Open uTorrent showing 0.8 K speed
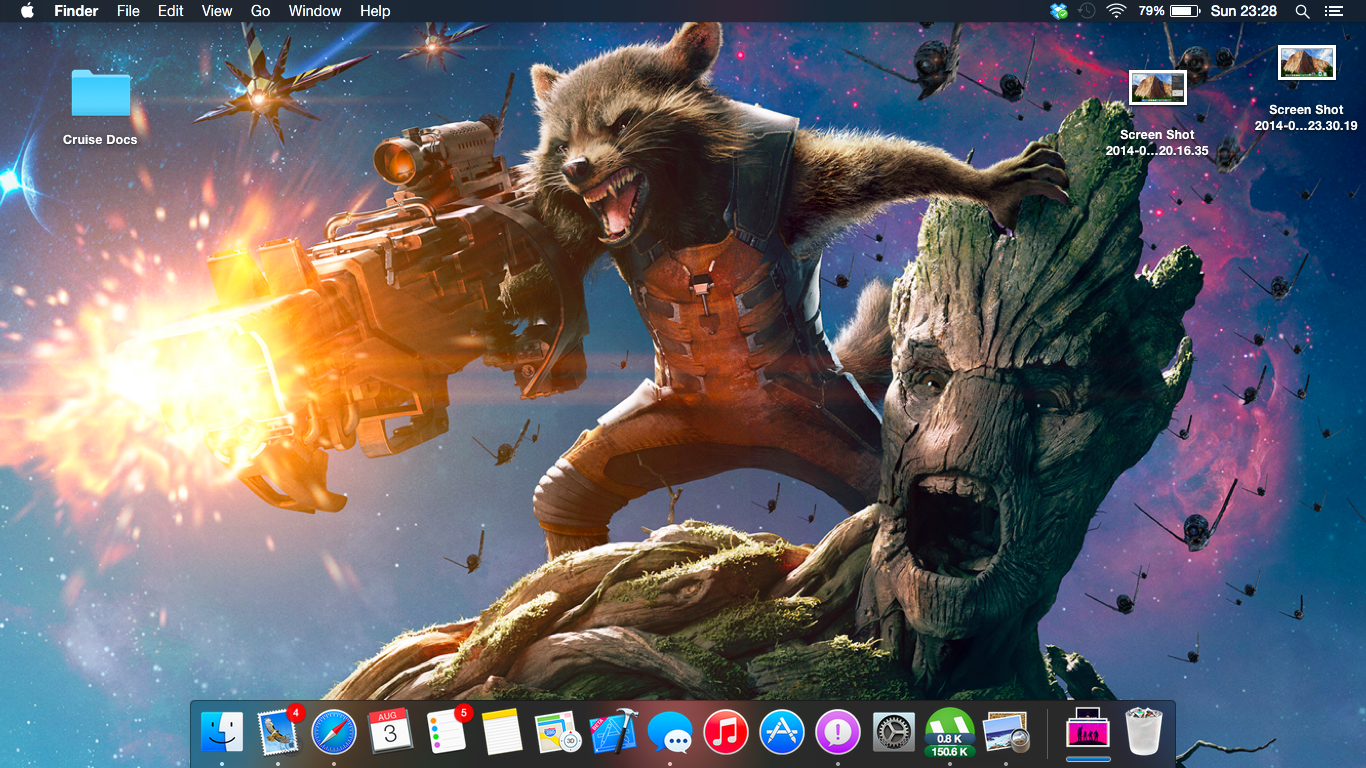The height and width of the screenshot is (768, 1366). (x=950, y=733)
